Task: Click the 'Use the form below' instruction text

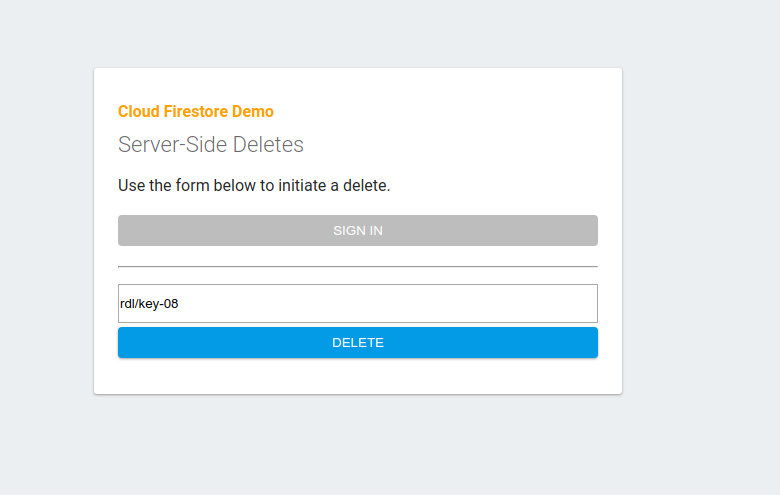Action: [254, 186]
